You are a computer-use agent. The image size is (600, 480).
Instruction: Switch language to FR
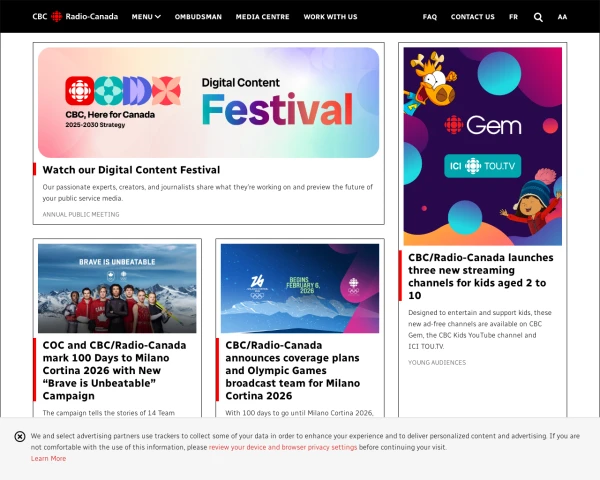[x=514, y=17]
